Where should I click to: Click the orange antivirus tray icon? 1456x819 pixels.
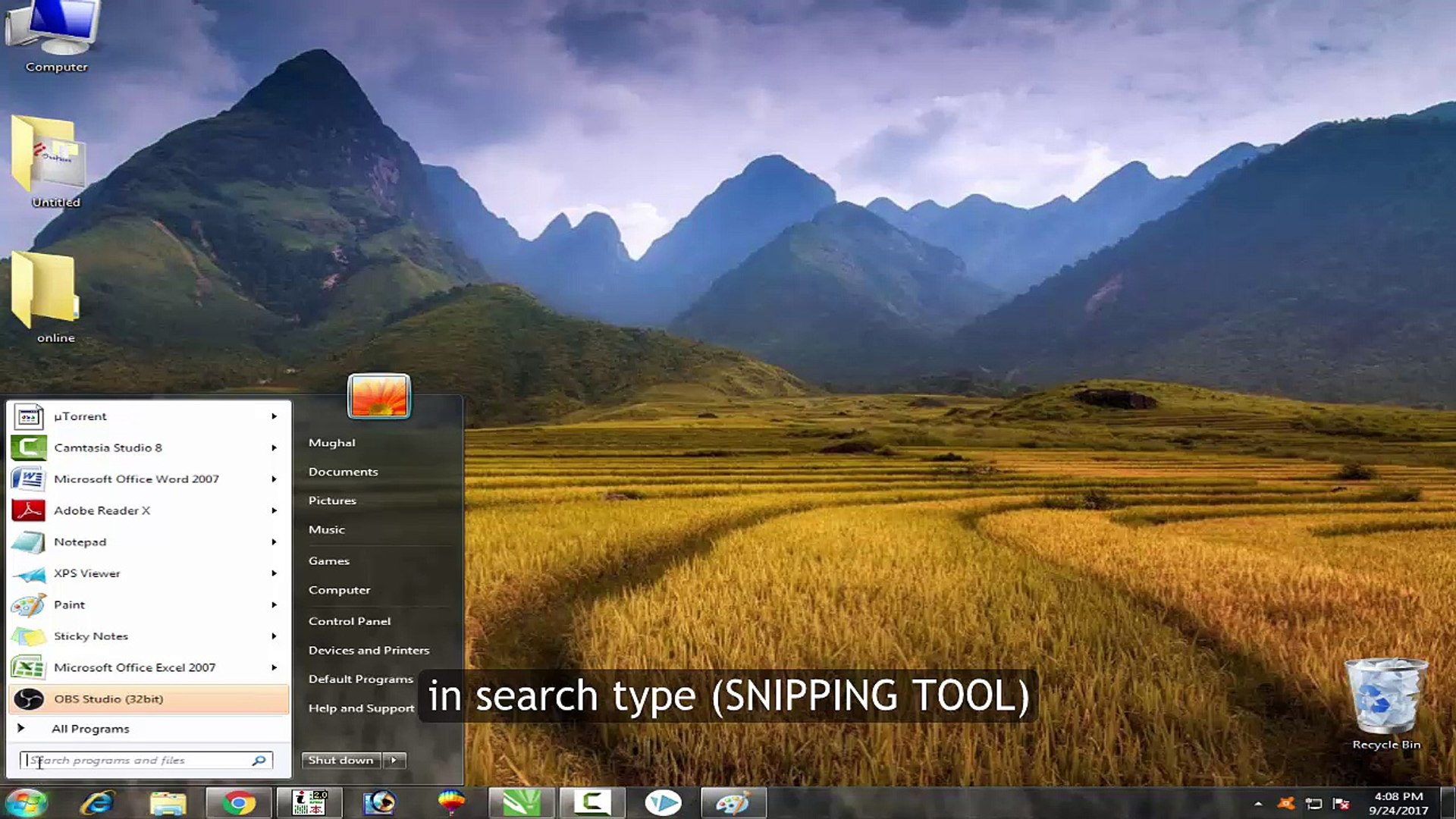point(1286,803)
